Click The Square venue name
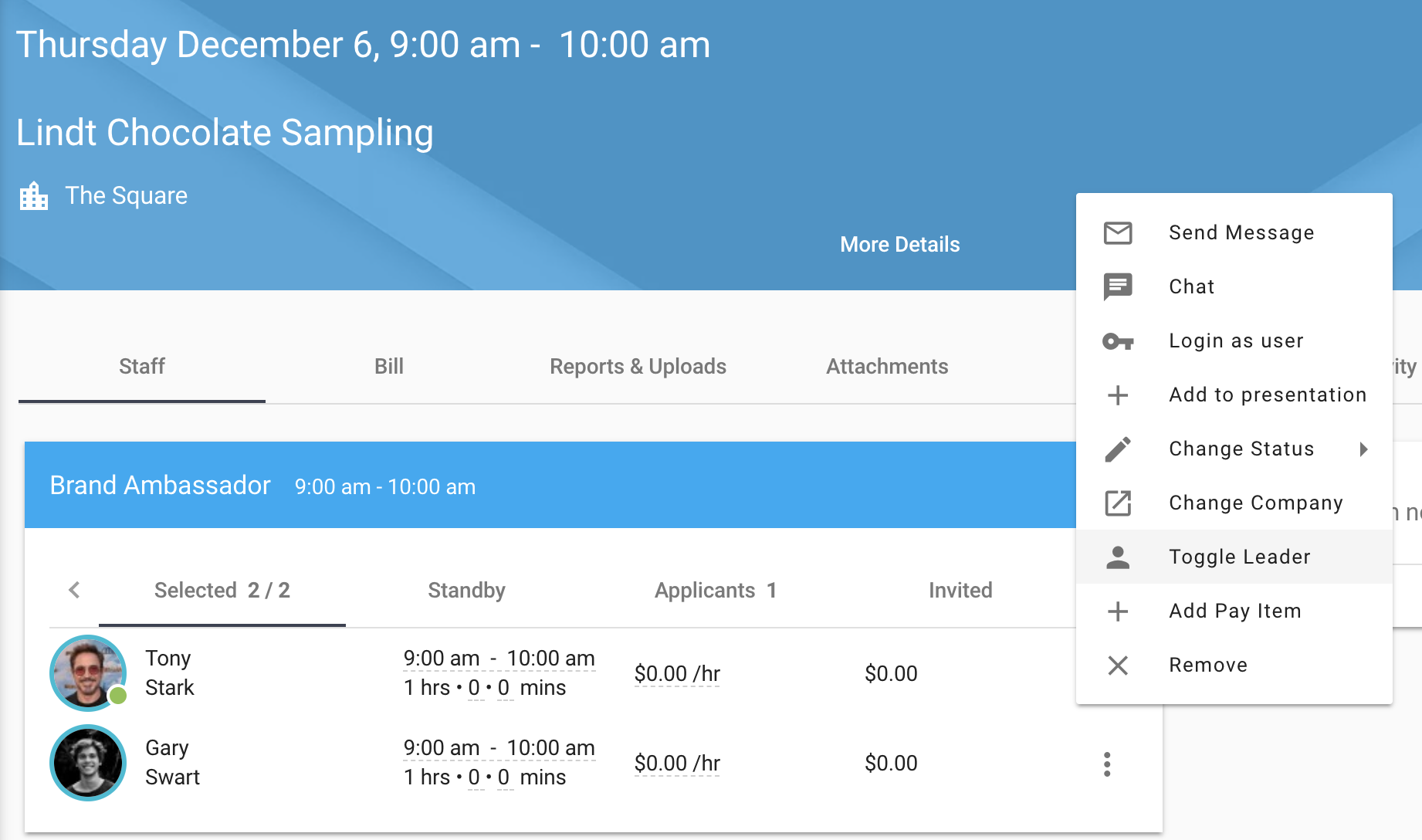 tap(127, 196)
